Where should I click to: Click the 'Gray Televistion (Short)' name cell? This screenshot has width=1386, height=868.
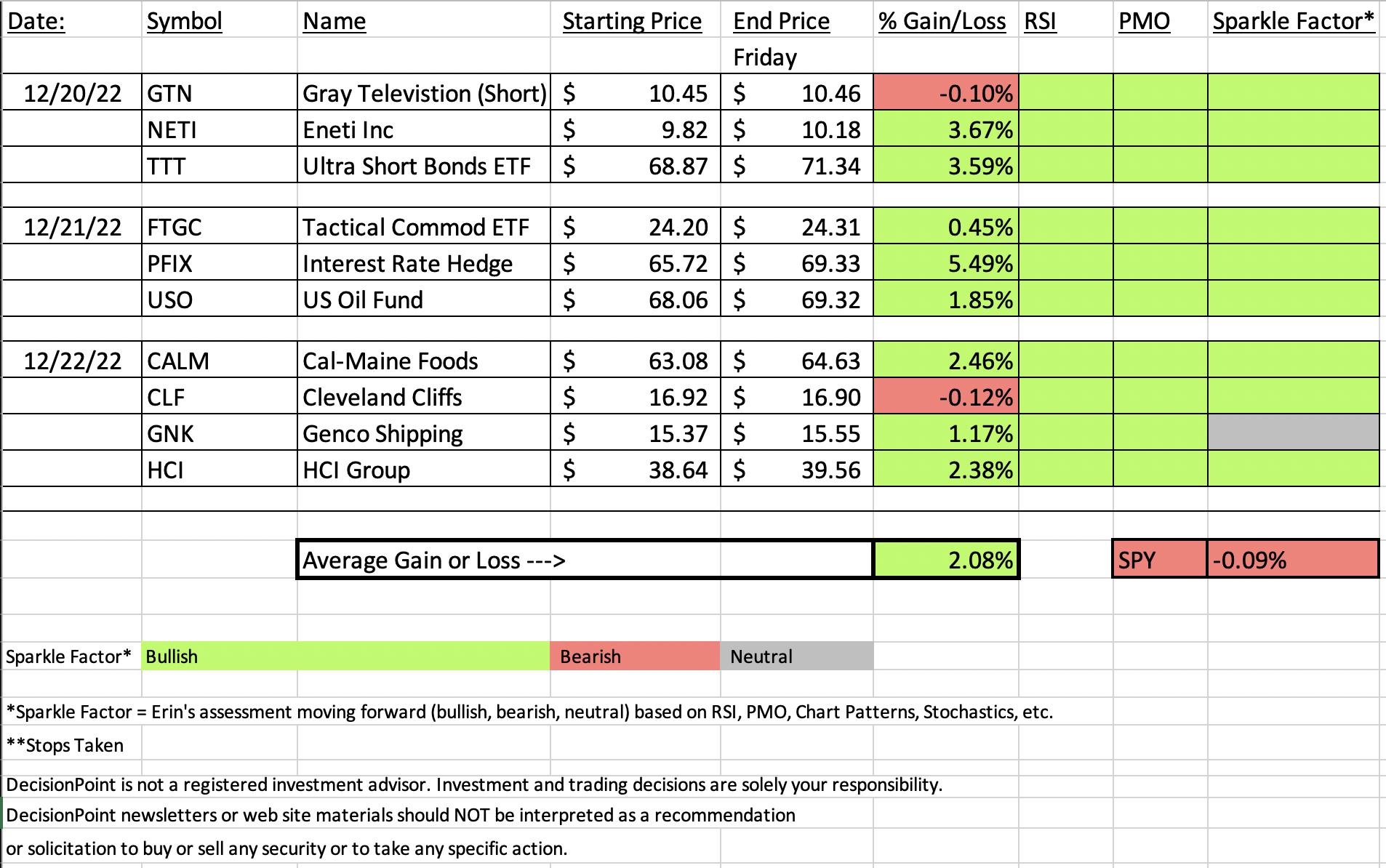(x=423, y=93)
